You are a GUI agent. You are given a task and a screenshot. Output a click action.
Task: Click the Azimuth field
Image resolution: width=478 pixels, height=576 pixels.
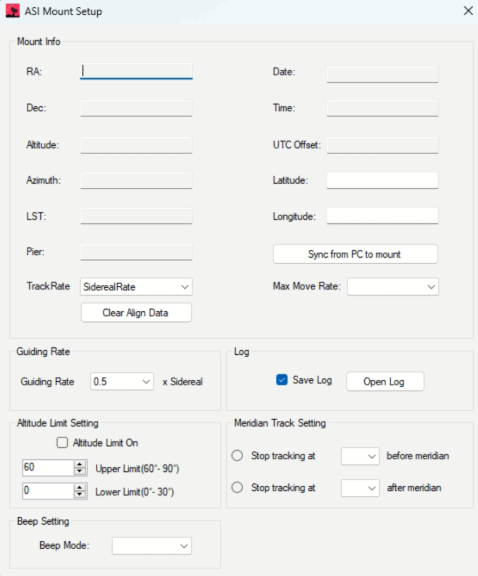coord(136,180)
